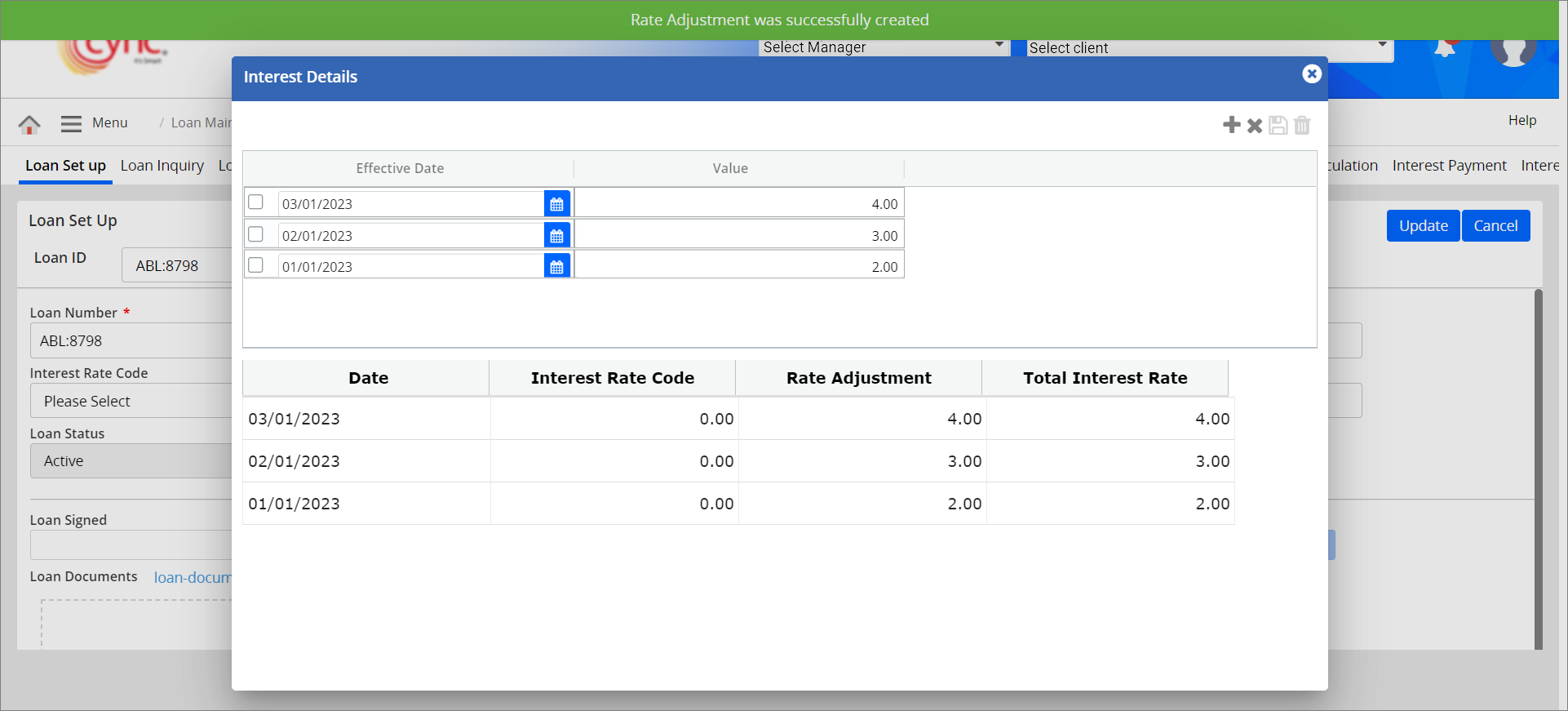Click the X cancel icon in dialog toolbar
1568x711 pixels.
tap(1255, 126)
